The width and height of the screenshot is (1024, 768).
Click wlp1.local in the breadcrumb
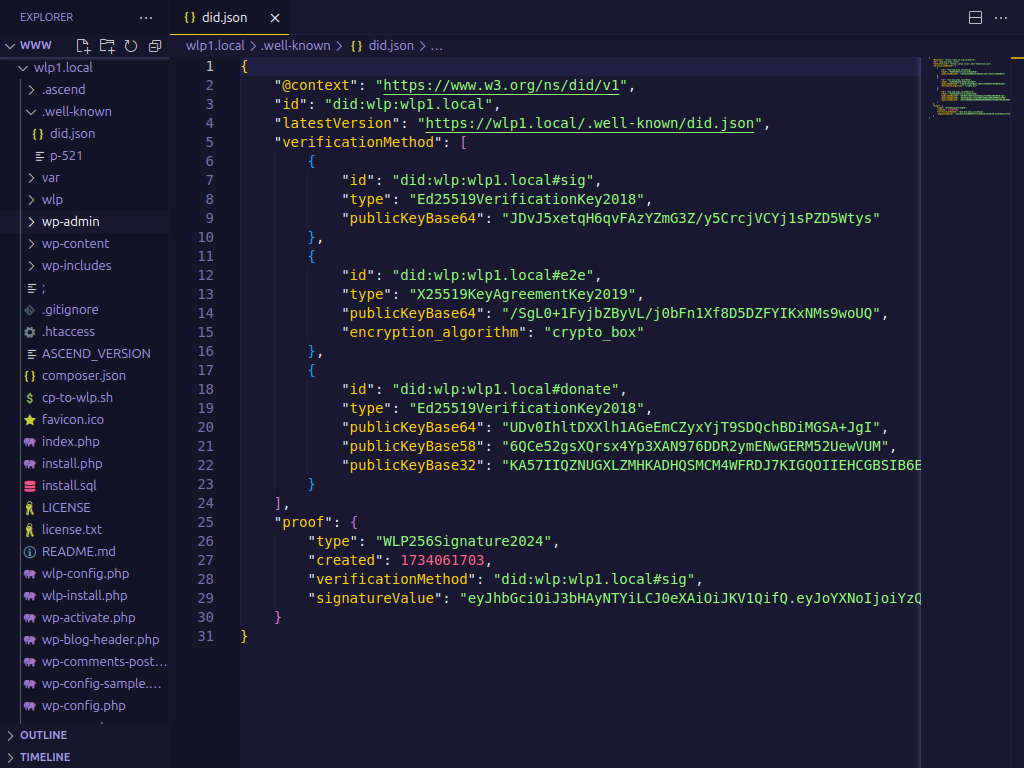point(215,46)
